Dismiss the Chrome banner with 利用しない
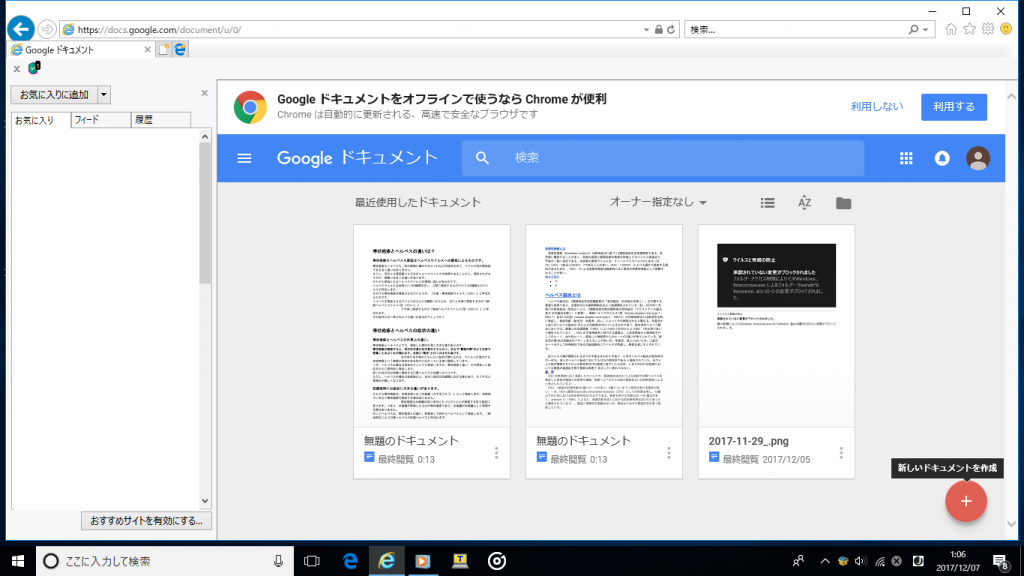The image size is (1024, 576). [877, 107]
